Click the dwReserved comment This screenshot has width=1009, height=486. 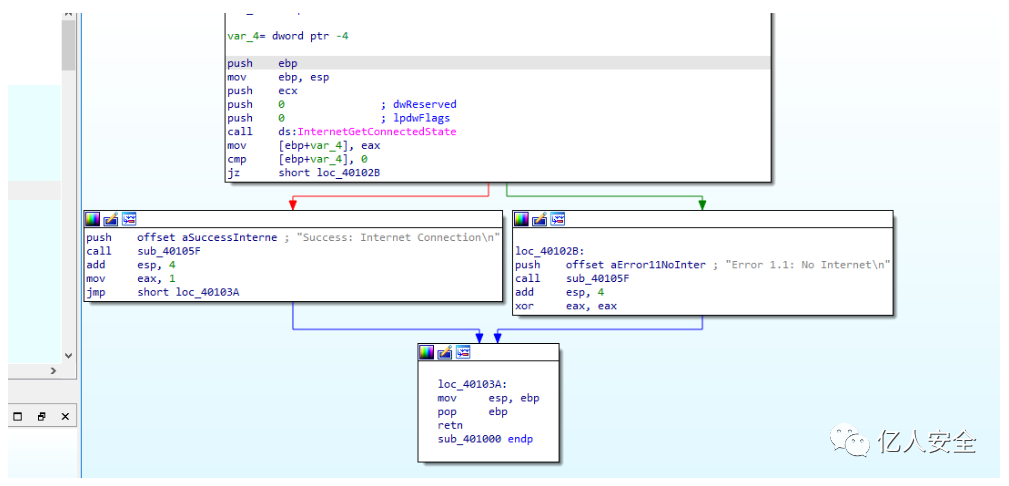coord(419,104)
